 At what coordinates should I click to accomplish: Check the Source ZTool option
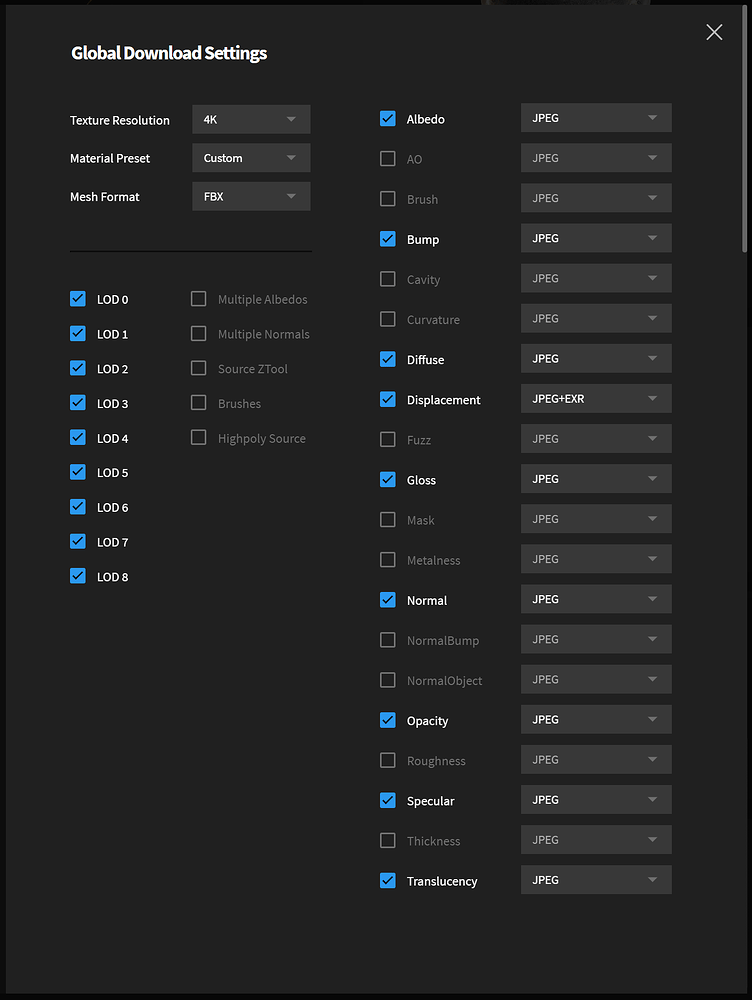[x=199, y=368]
